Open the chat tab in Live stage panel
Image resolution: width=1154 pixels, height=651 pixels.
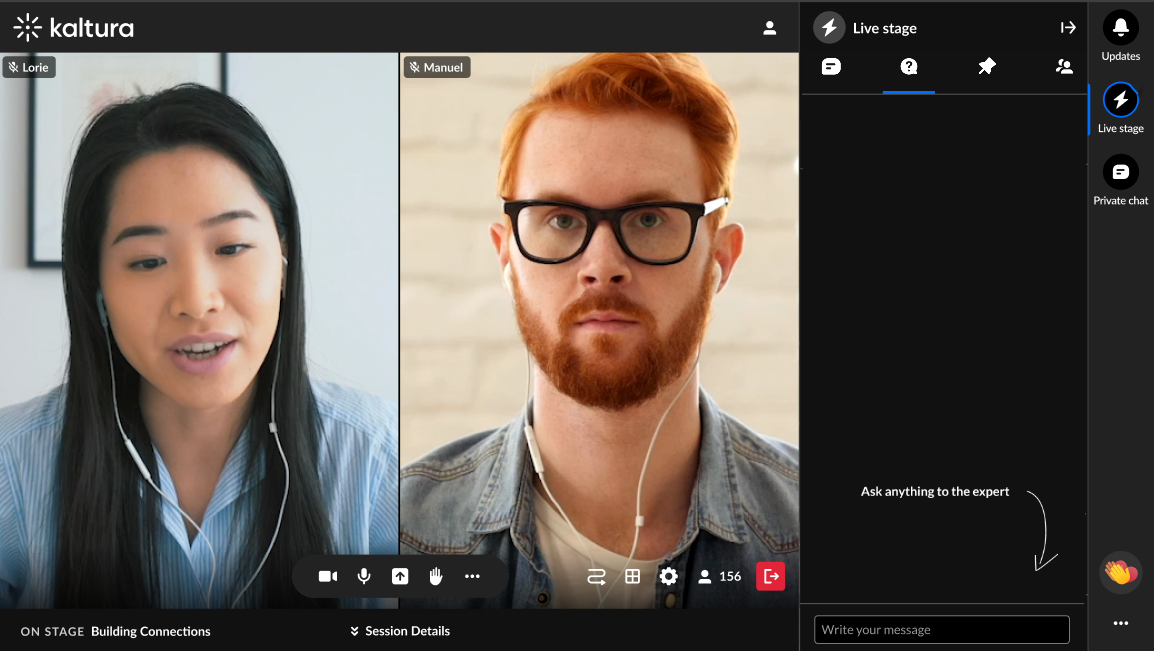tap(831, 67)
